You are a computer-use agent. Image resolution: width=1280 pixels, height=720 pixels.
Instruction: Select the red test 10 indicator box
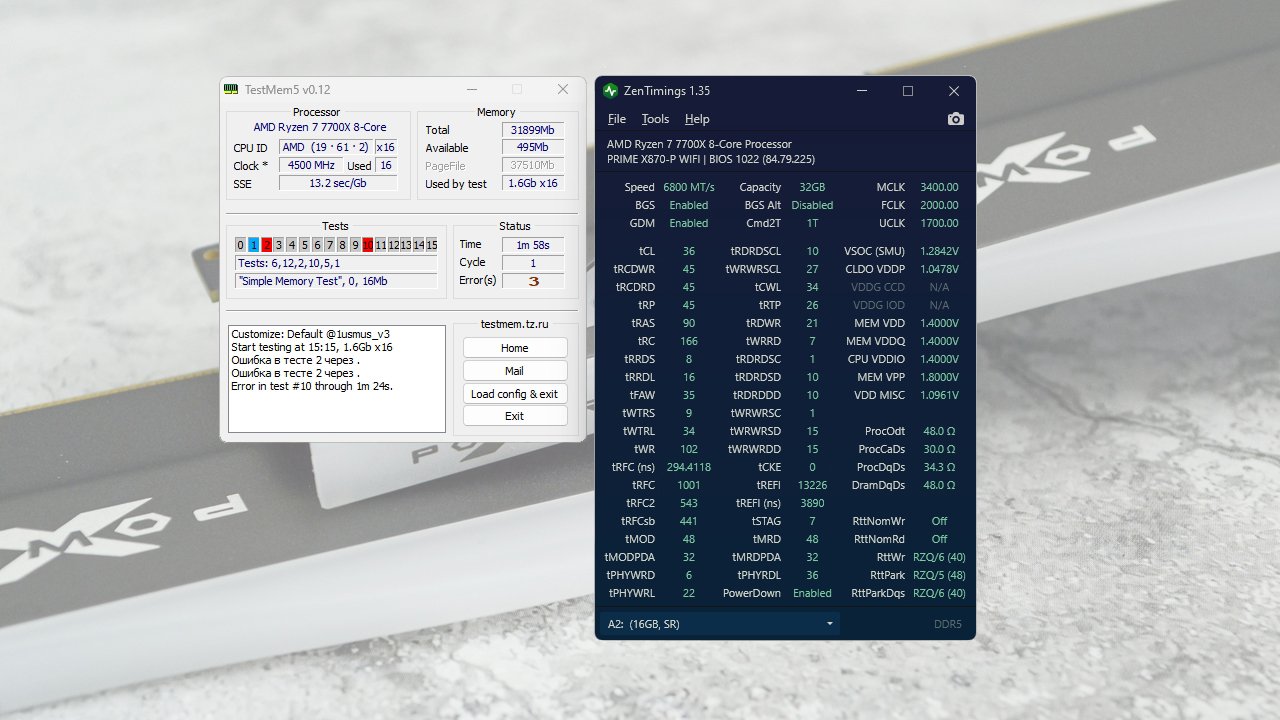tap(368, 245)
